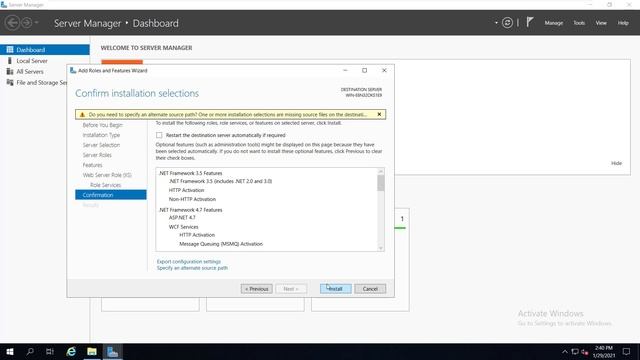Dismiss the alternate source path warning
Image resolution: width=640 pixels, height=360 pixels.
click(379, 114)
